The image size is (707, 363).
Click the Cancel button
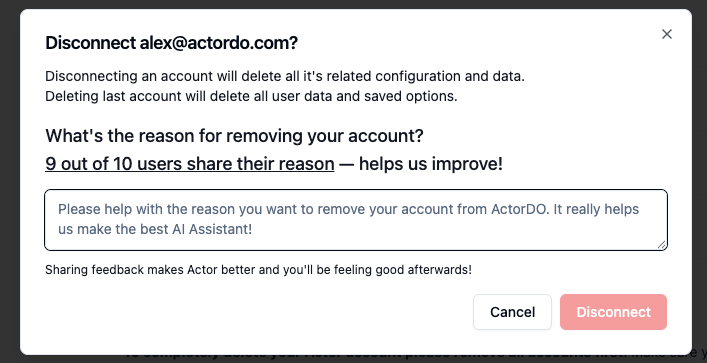click(x=512, y=312)
